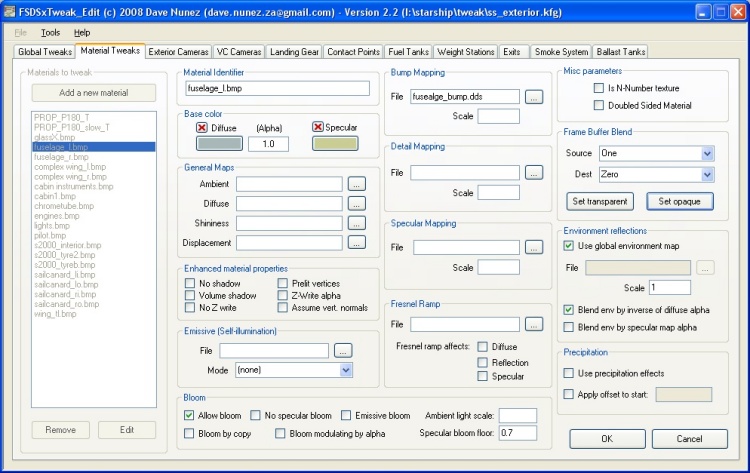Uncheck Use global environment map
Screen dimensions: 750x473
tap(569, 246)
